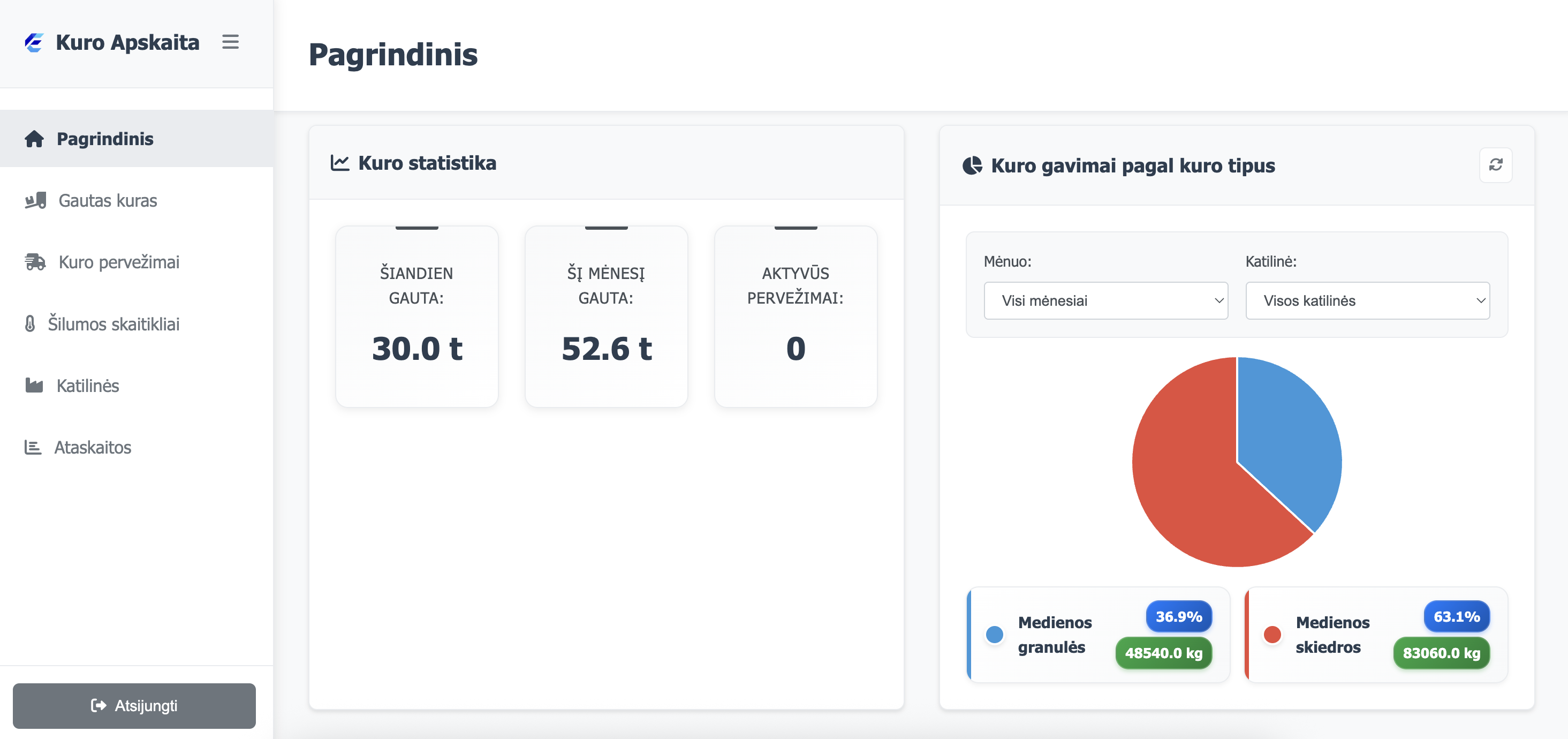The width and height of the screenshot is (1568, 739).
Task: Click the Kuro Apskaita logo icon
Action: pyautogui.click(x=34, y=43)
